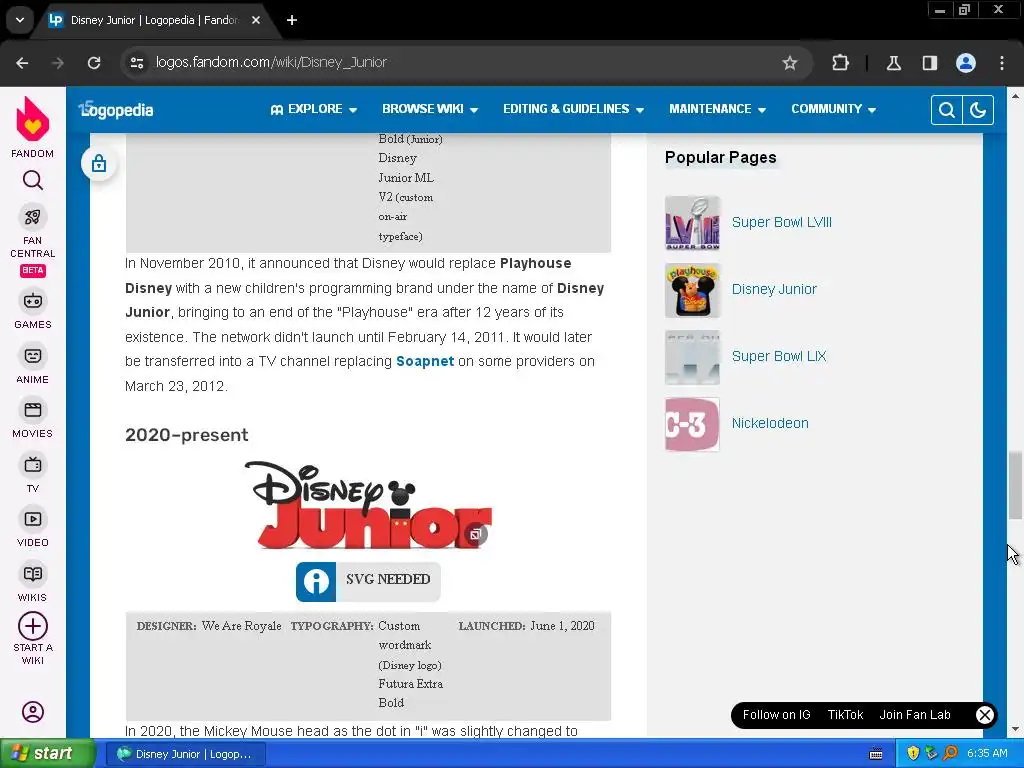
Task: Open a new browser tab
Action: point(292,20)
